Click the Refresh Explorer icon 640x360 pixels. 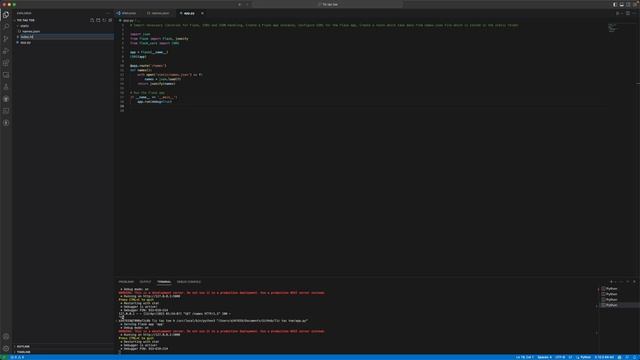pyautogui.click(x=104, y=20)
